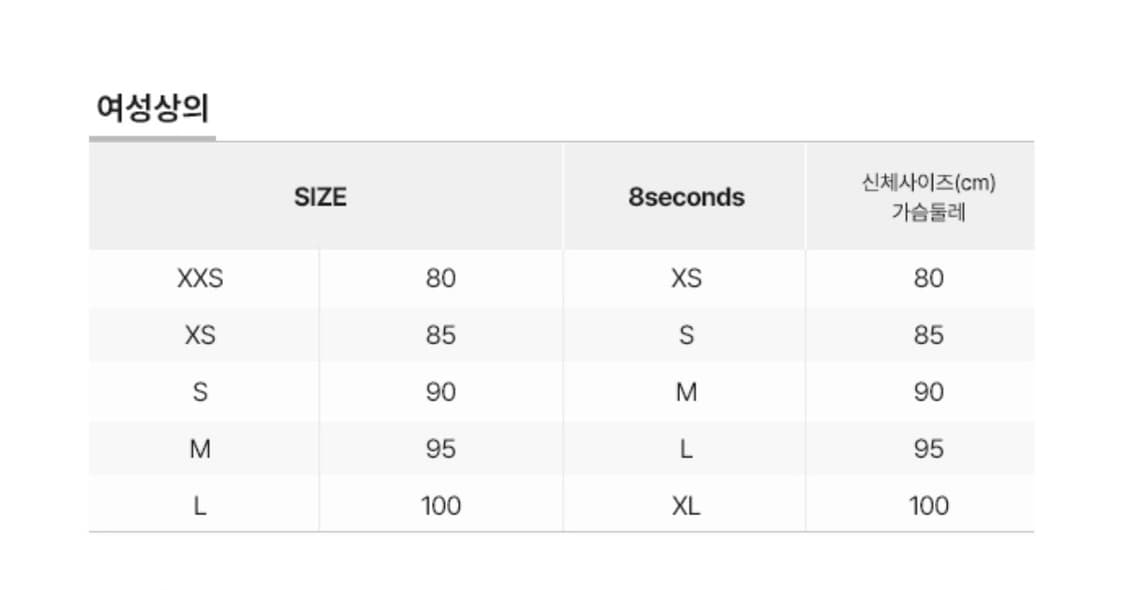This screenshot has width=1125, height=590.
Task: Select XS in the first SIZE column
Action: click(200, 335)
